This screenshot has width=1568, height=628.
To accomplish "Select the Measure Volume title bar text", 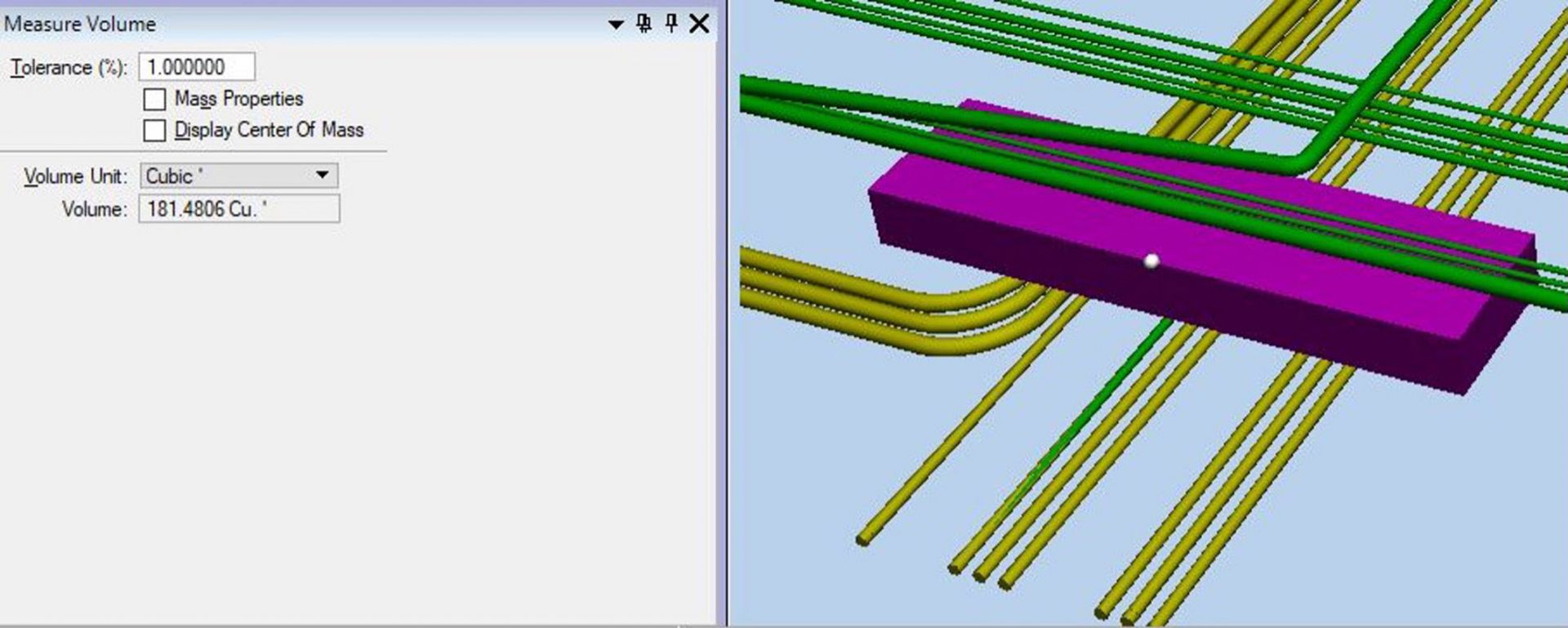I will pyautogui.click(x=80, y=24).
